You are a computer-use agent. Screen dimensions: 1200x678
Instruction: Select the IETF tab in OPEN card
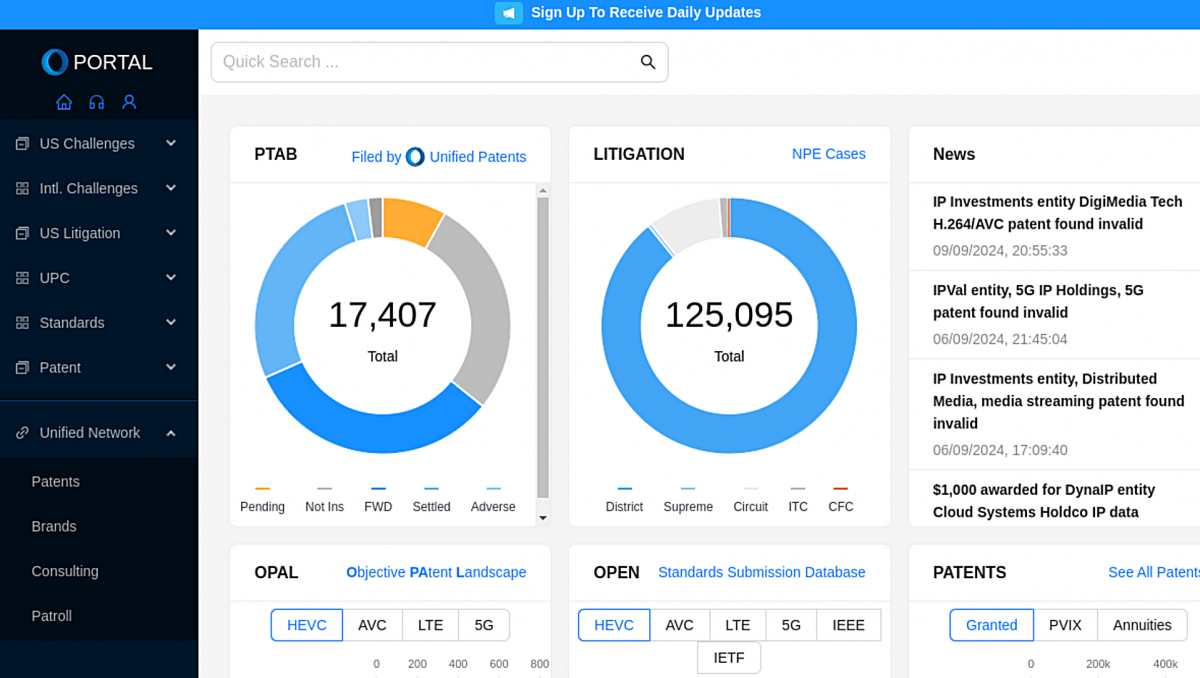729,658
